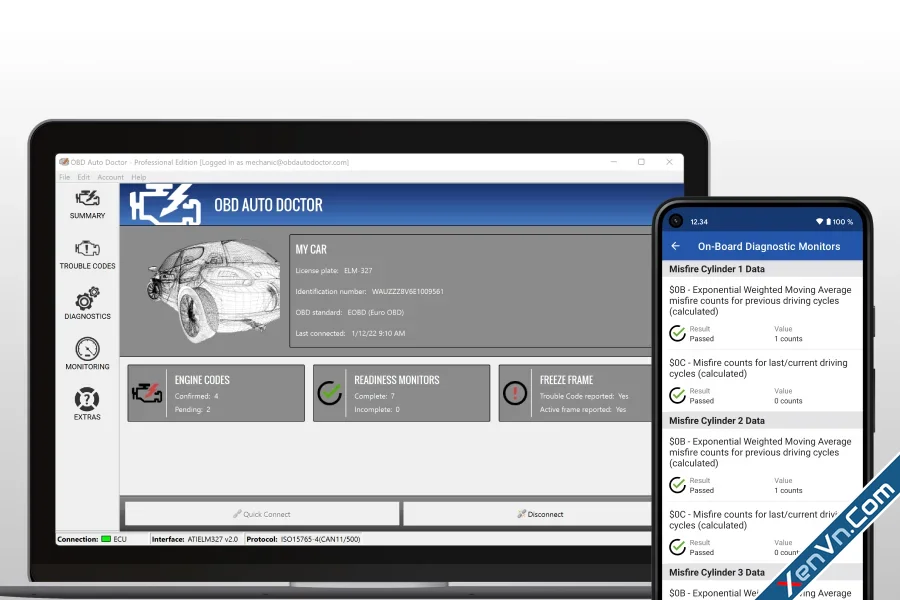The image size is (900, 600).
Task: Click the Engine Codes engine icon
Action: pos(147,393)
